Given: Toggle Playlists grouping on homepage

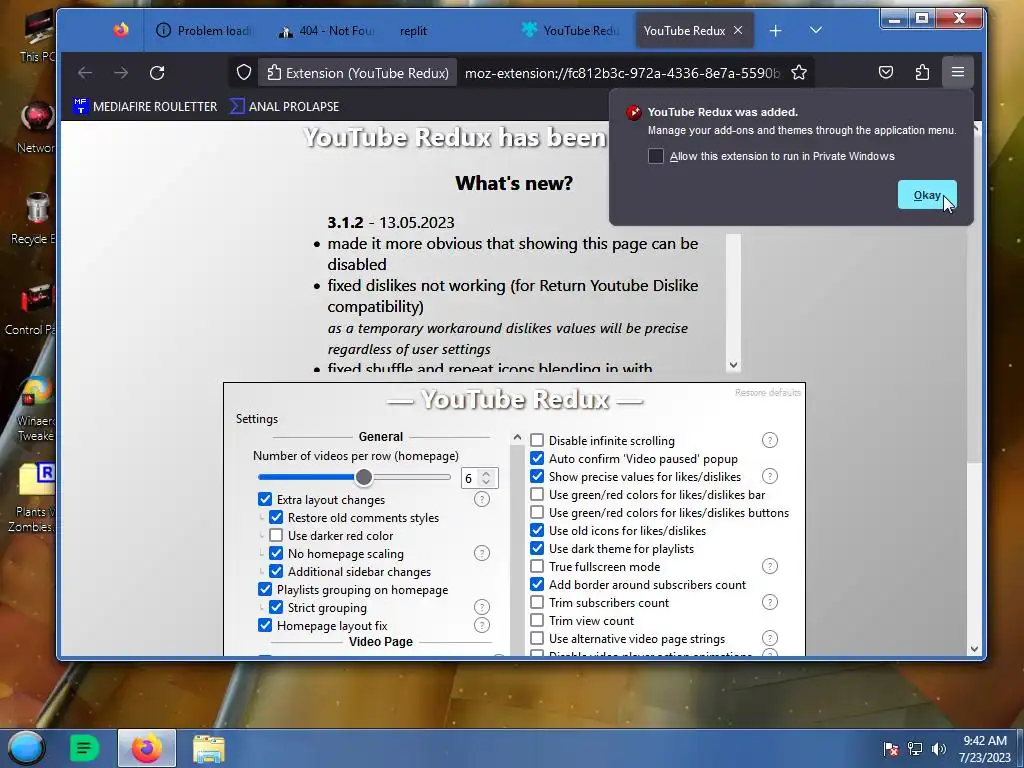Looking at the screenshot, I should tap(265, 590).
